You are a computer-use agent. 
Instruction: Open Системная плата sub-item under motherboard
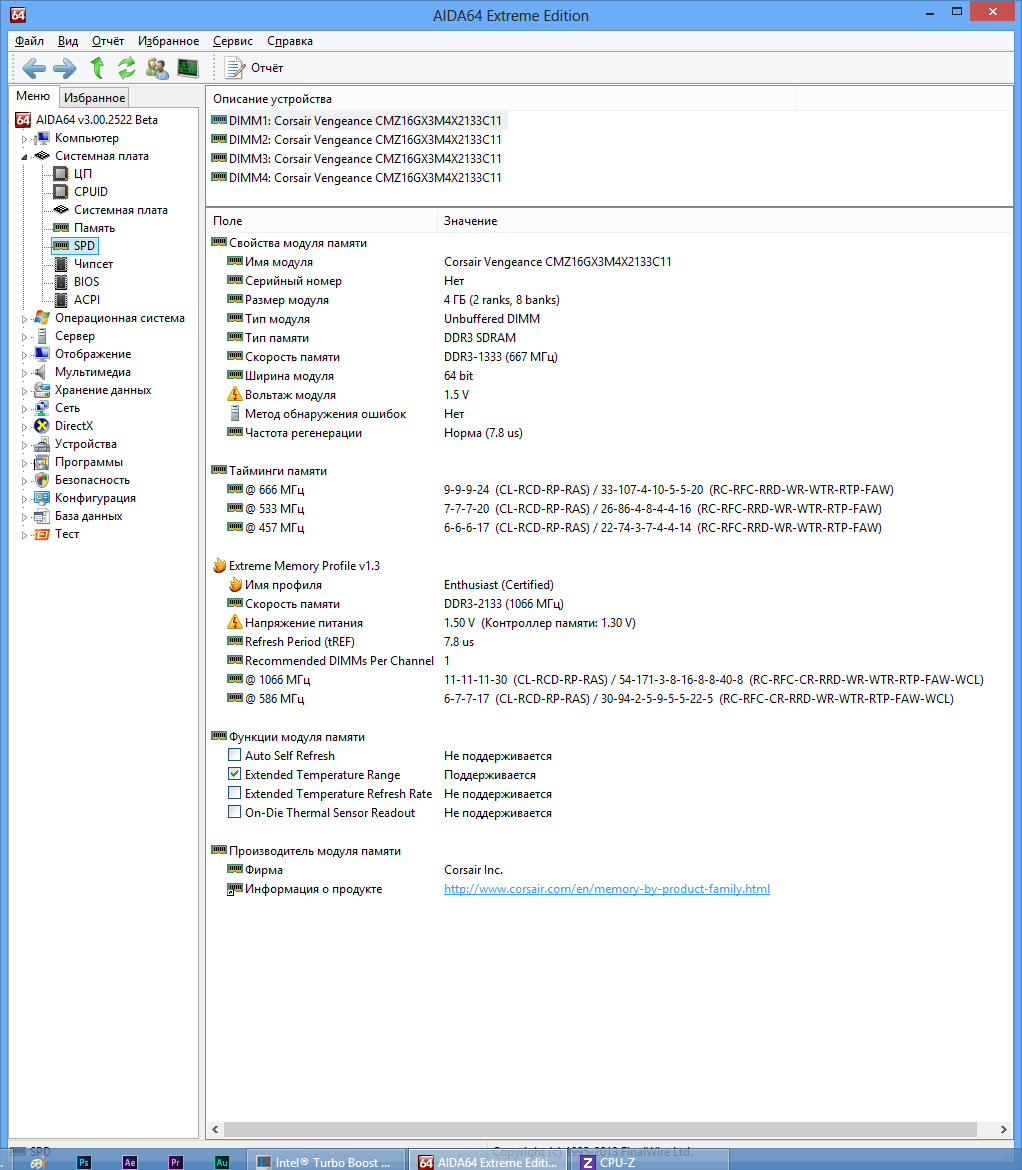tap(121, 210)
